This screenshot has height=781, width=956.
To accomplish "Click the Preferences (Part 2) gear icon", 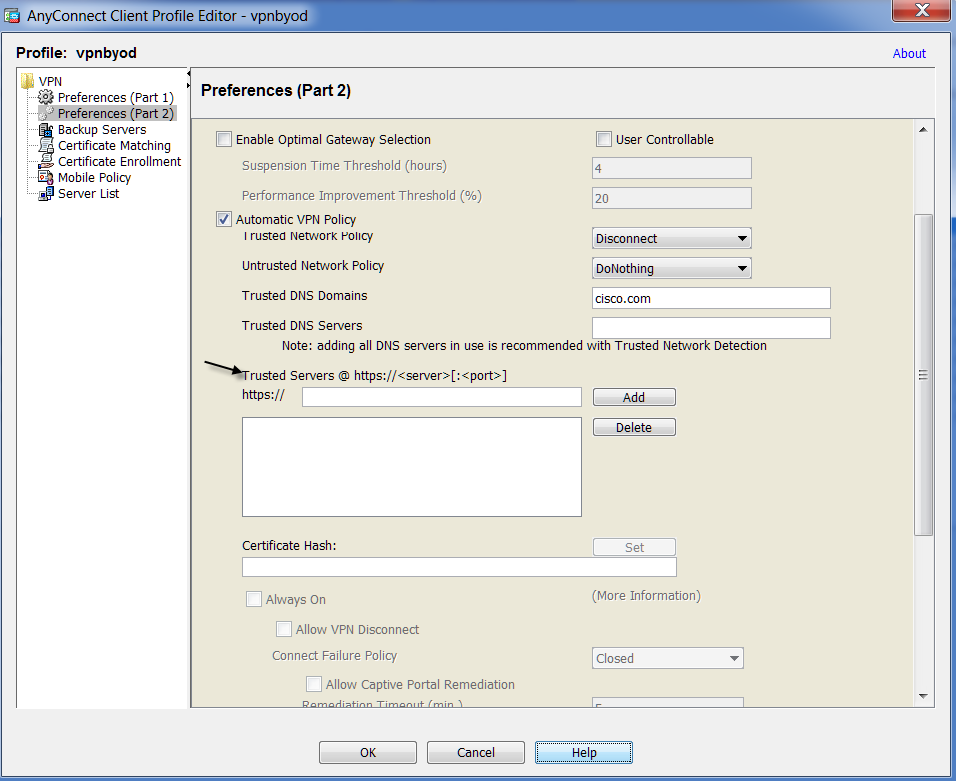I will pos(46,113).
